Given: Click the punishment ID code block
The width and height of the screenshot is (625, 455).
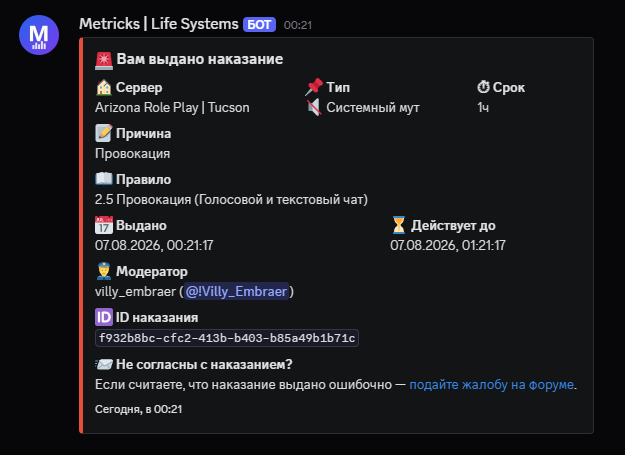Looking at the screenshot, I should (x=227, y=338).
